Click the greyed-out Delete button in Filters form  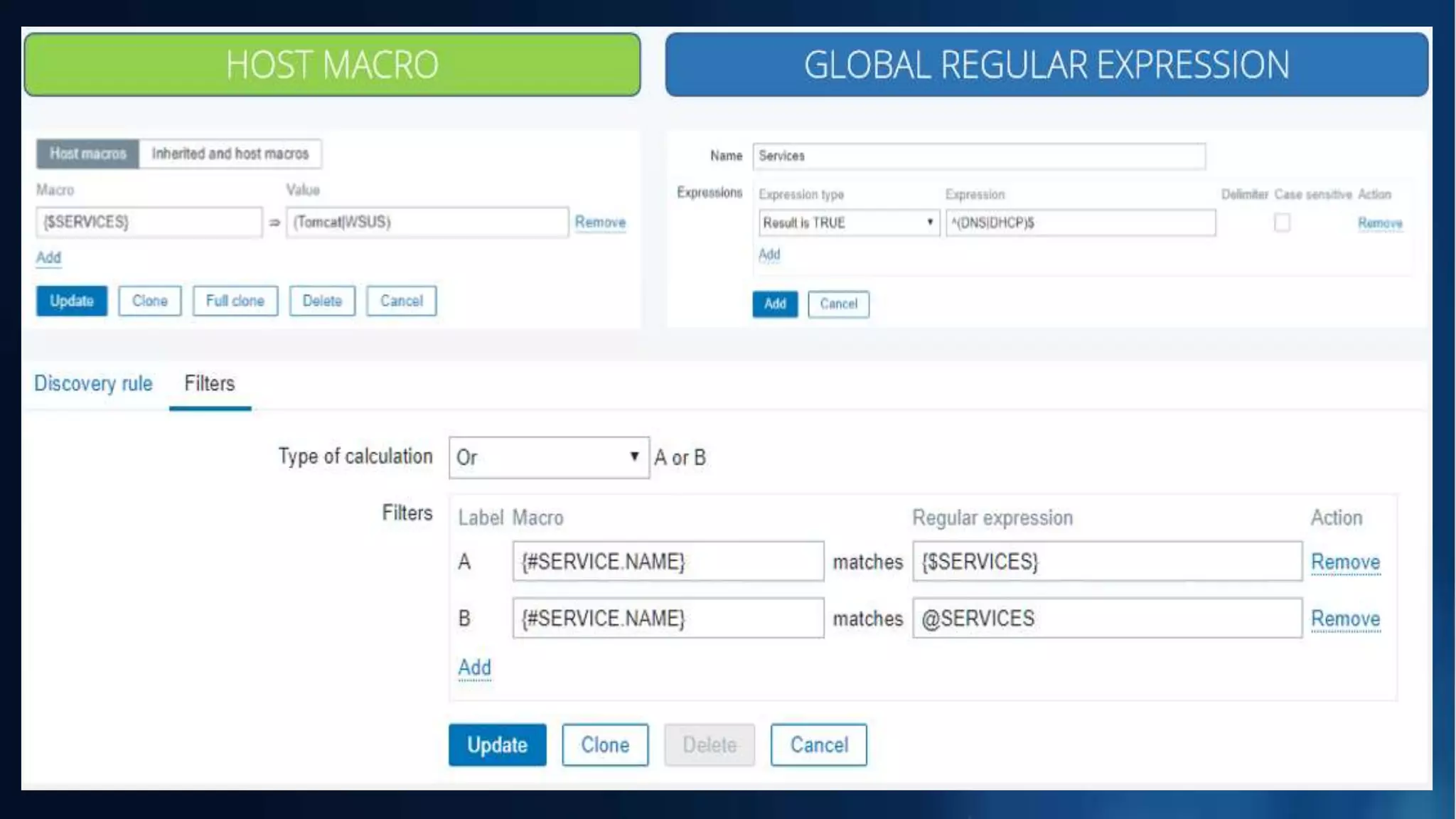(710, 745)
